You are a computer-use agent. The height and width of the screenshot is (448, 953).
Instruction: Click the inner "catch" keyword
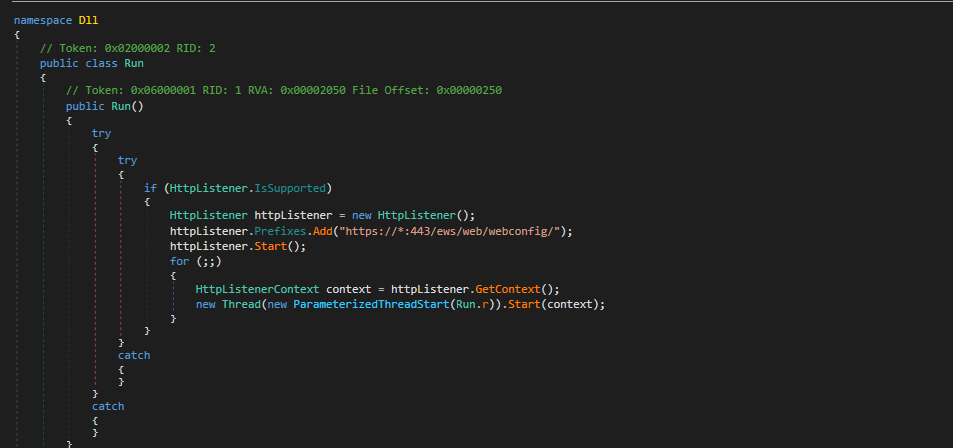[134, 355]
